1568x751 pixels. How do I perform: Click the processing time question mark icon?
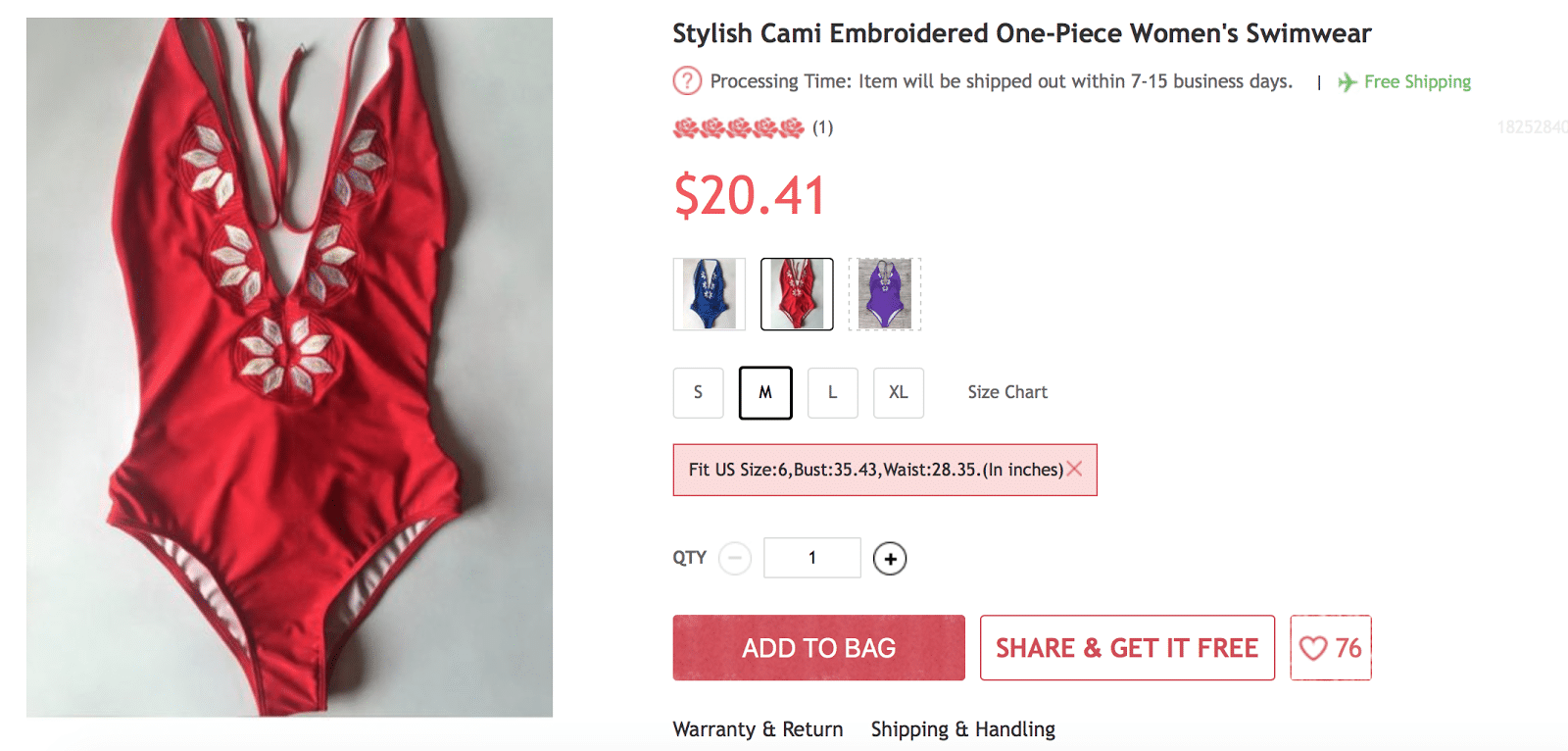click(x=687, y=80)
